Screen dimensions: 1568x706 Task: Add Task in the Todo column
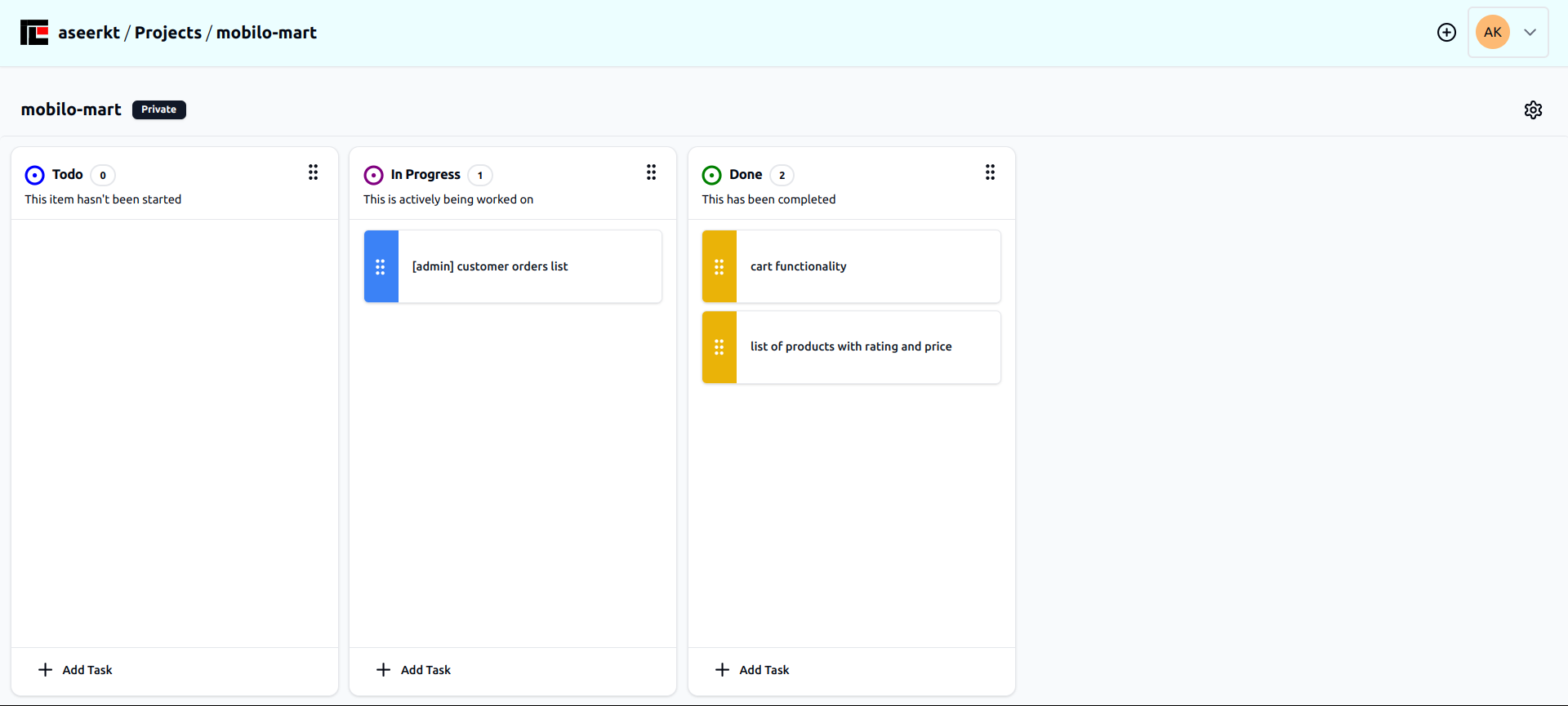(x=75, y=670)
